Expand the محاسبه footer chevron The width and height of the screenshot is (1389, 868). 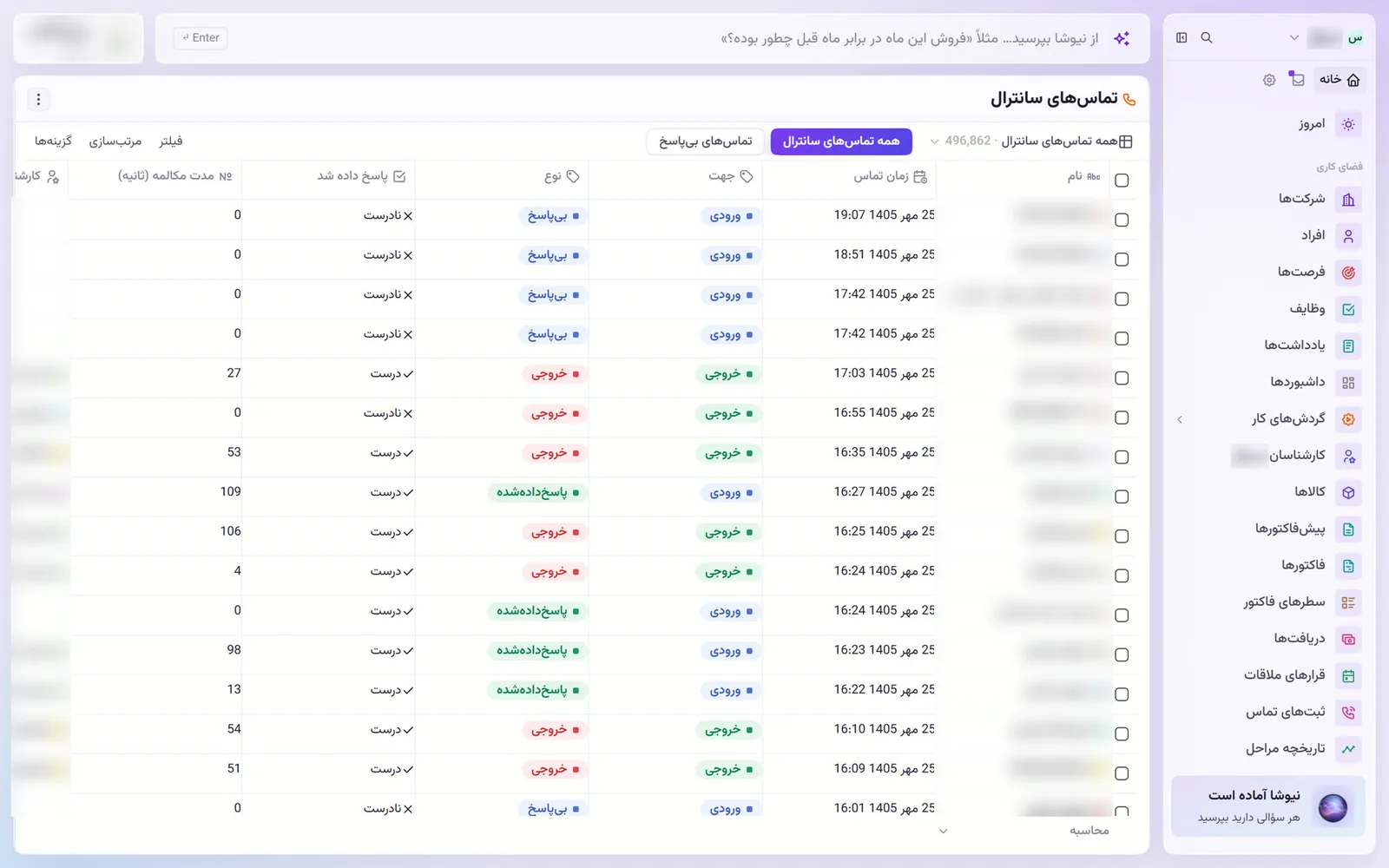tap(944, 832)
